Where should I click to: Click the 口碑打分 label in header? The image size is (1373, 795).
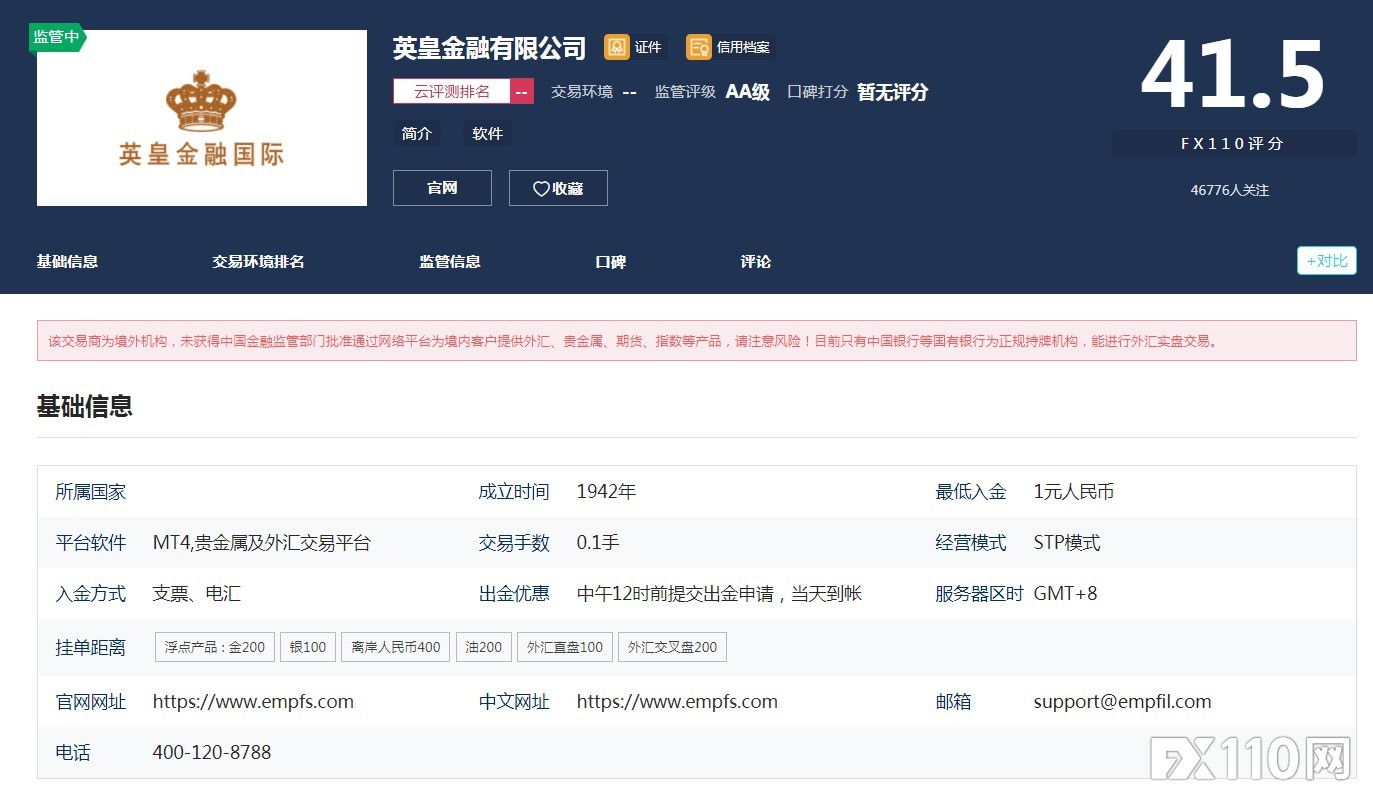[818, 92]
